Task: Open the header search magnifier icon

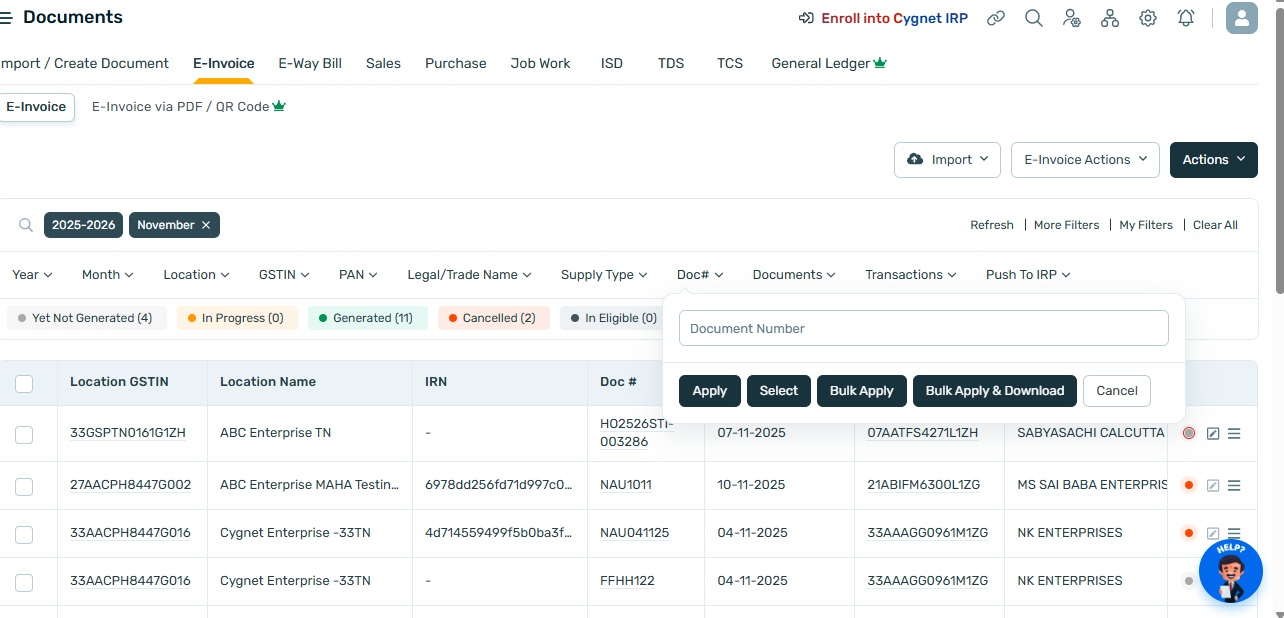Action: (1033, 18)
